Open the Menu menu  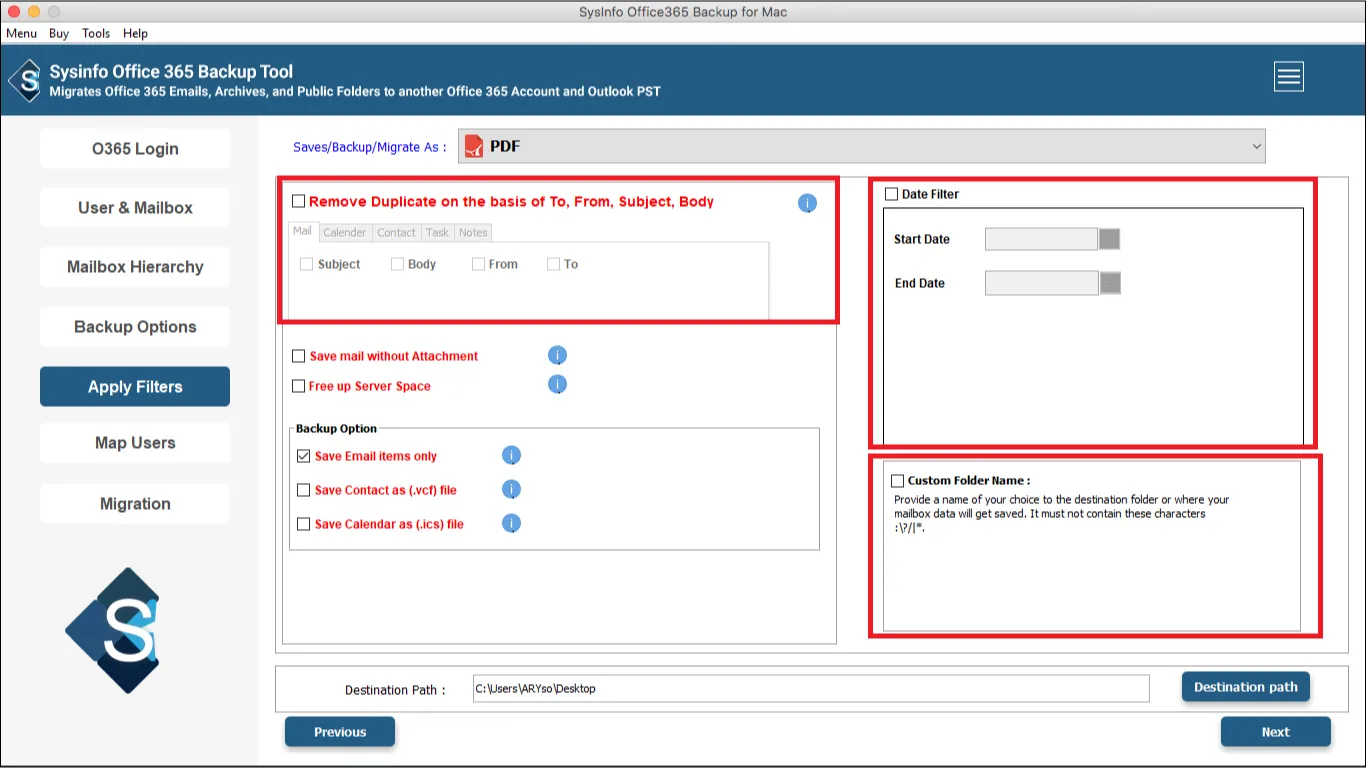[x=21, y=33]
